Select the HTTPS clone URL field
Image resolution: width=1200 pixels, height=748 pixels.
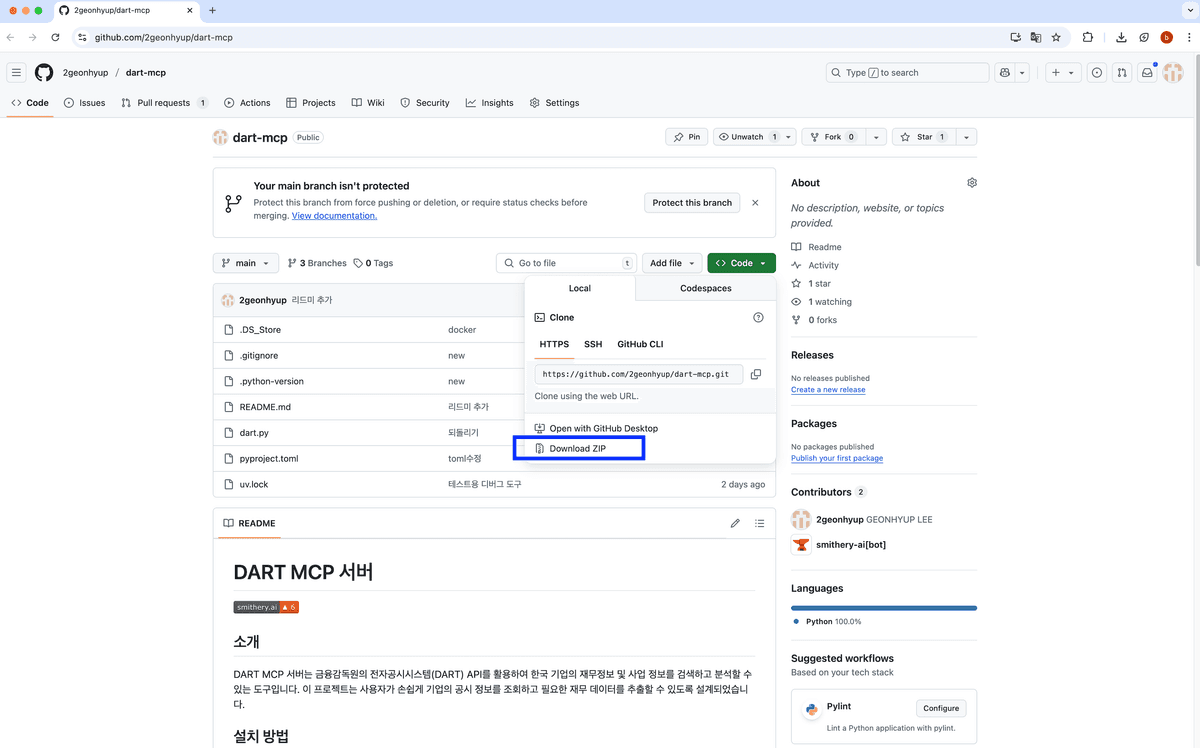[x=638, y=374]
